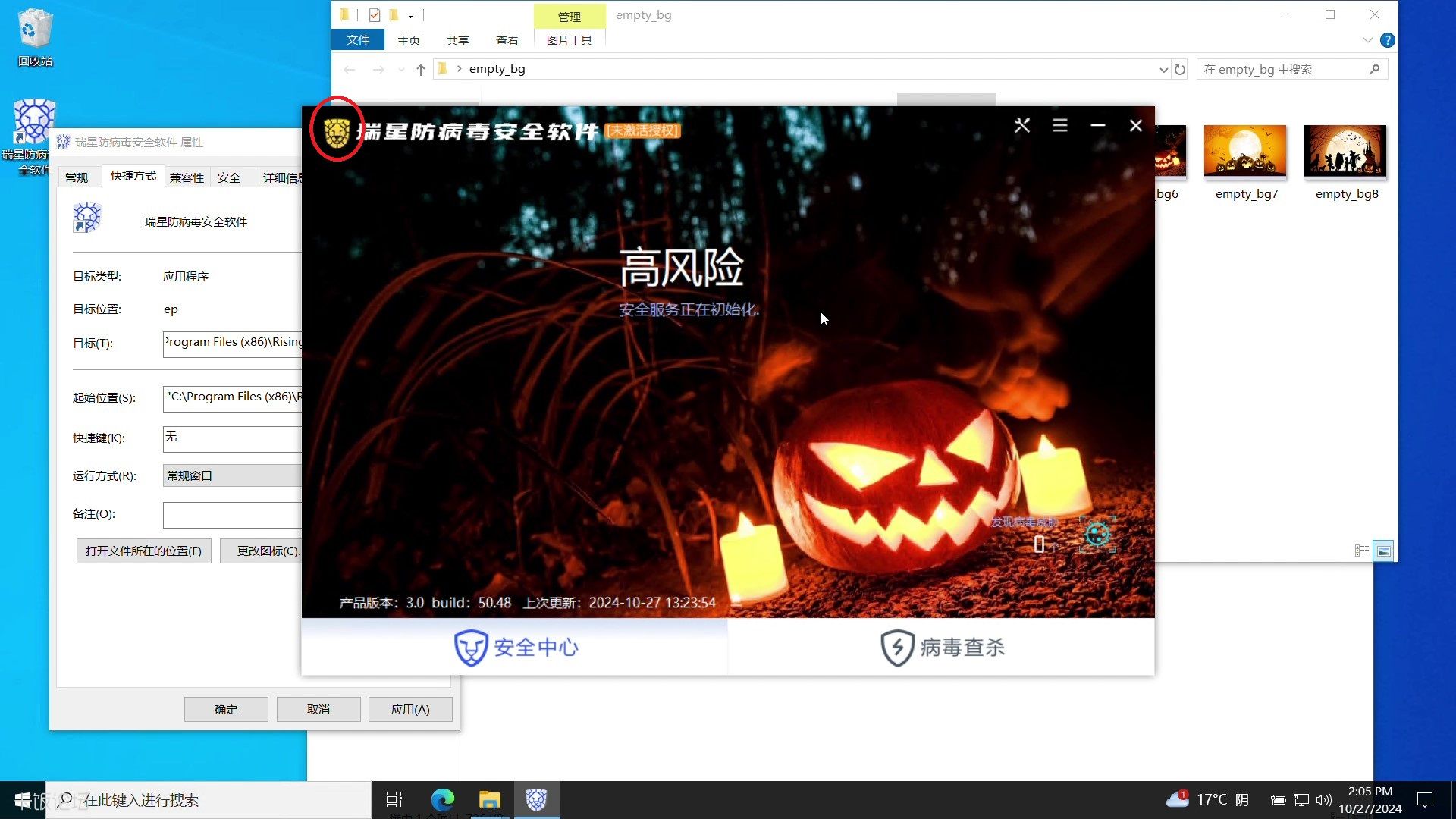
Task: Go up one folder in Explorer
Action: click(x=421, y=69)
